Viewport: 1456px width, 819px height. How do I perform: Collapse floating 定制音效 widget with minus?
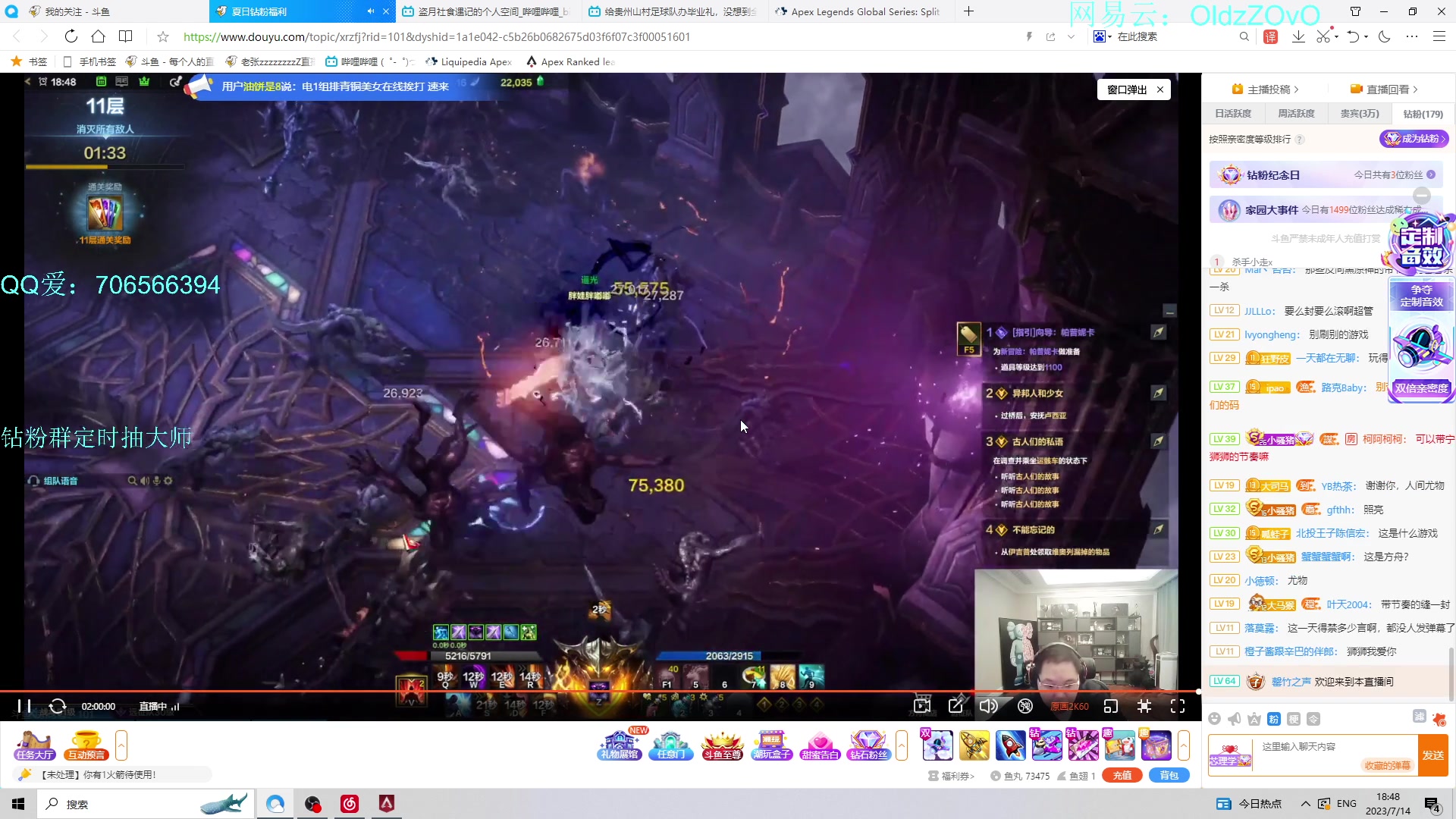point(1422,195)
